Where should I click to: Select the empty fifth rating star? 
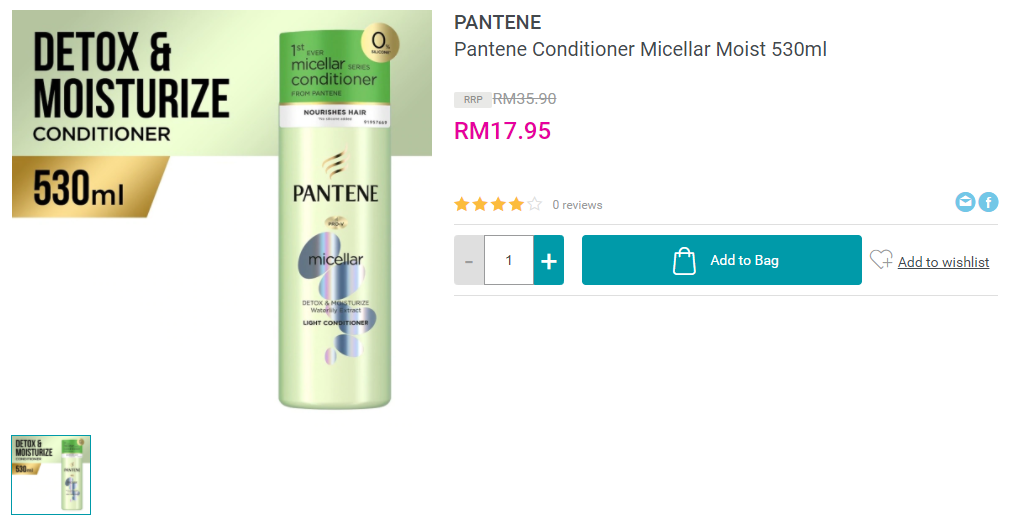tap(534, 205)
